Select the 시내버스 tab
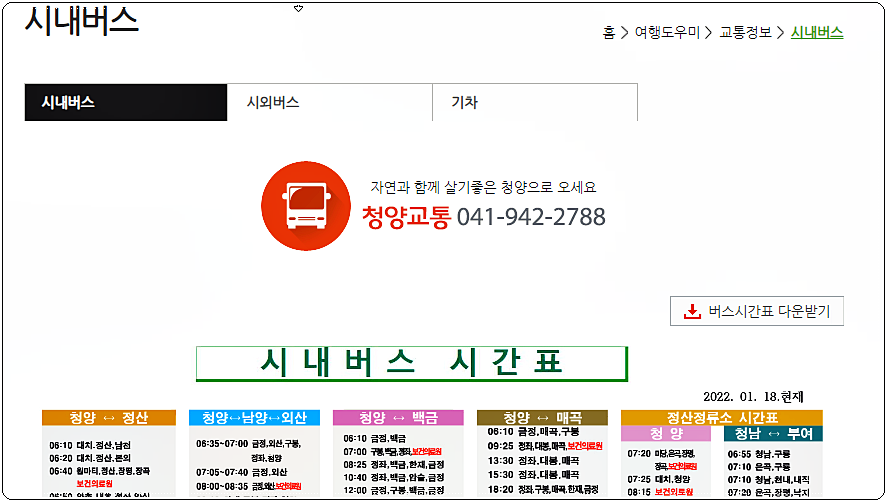Viewport: 887px width, 502px height. click(x=126, y=102)
